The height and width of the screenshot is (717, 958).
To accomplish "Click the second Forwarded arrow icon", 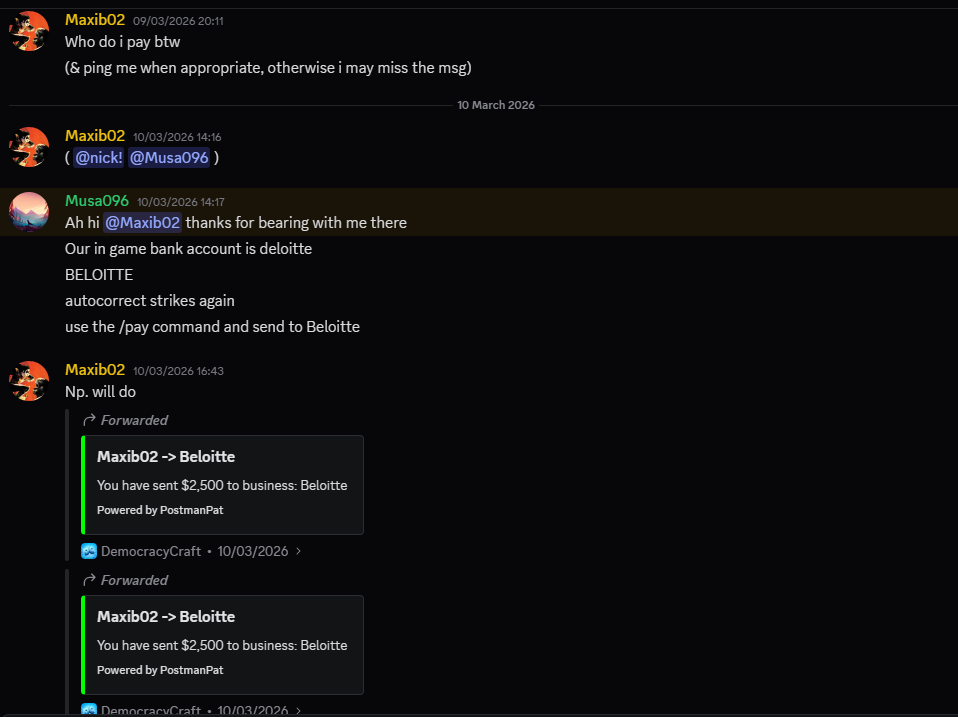I will (89, 580).
